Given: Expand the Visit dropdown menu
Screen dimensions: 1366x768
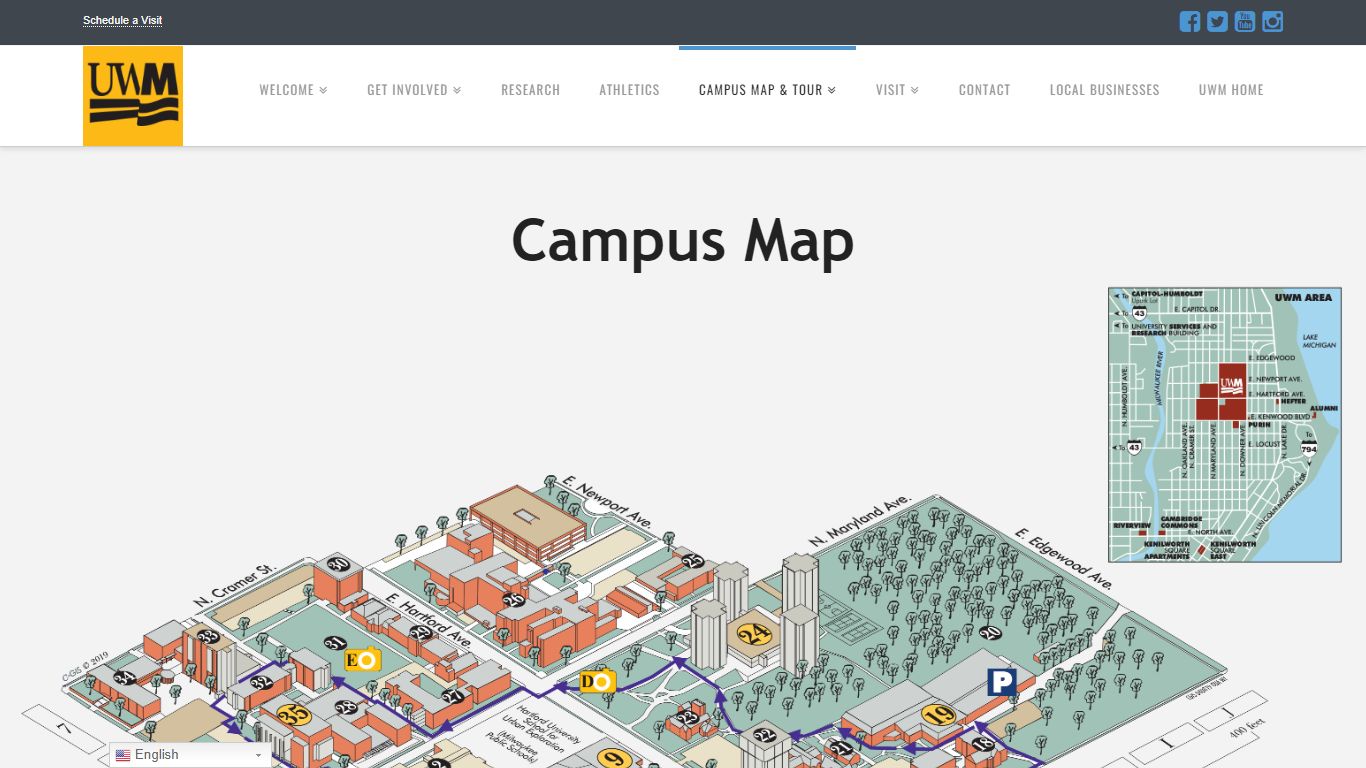Looking at the screenshot, I should point(897,90).
